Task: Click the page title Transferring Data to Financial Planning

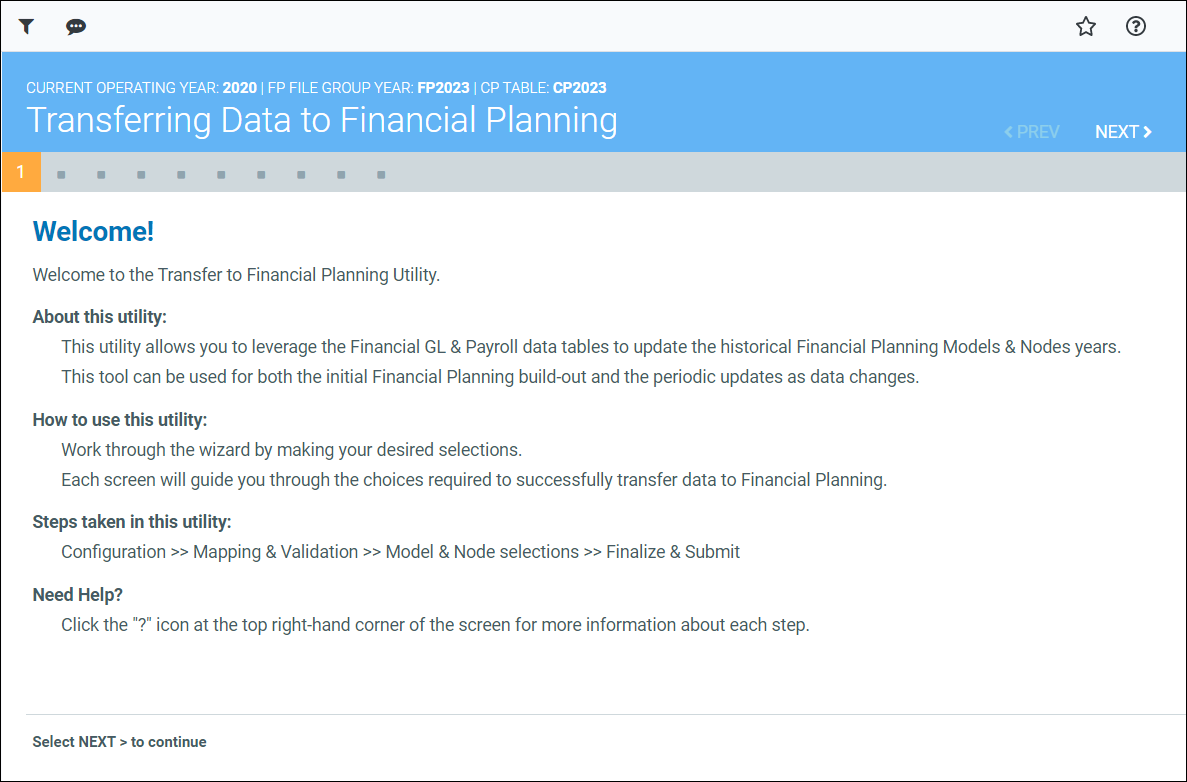Action: 322,120
